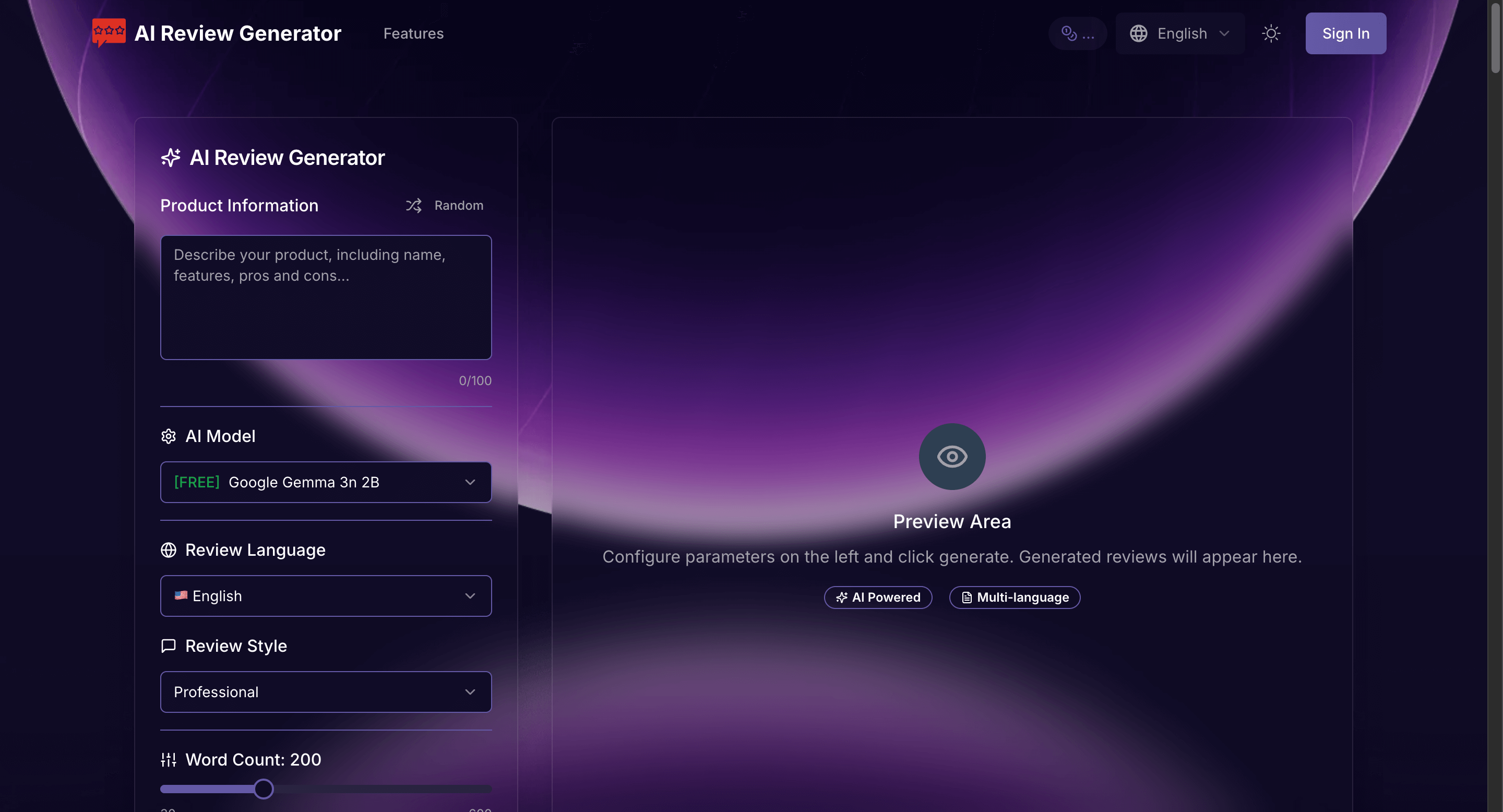The height and width of the screenshot is (812, 1503).
Task: Click the chat bubble icon next to Review Style
Action: (x=168, y=646)
